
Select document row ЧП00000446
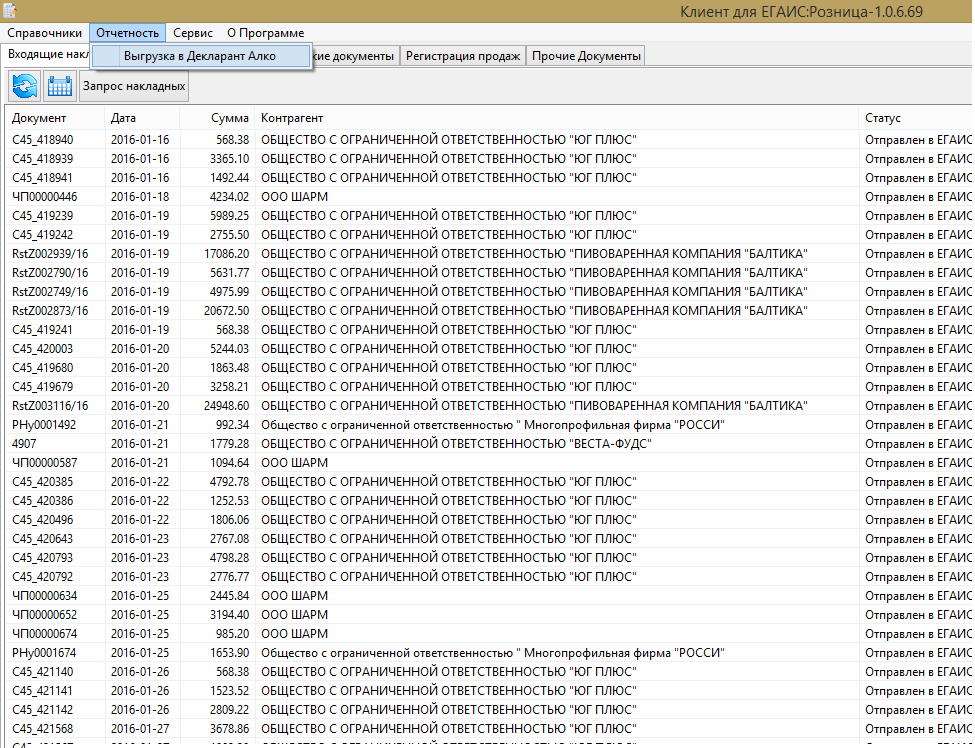point(44,197)
